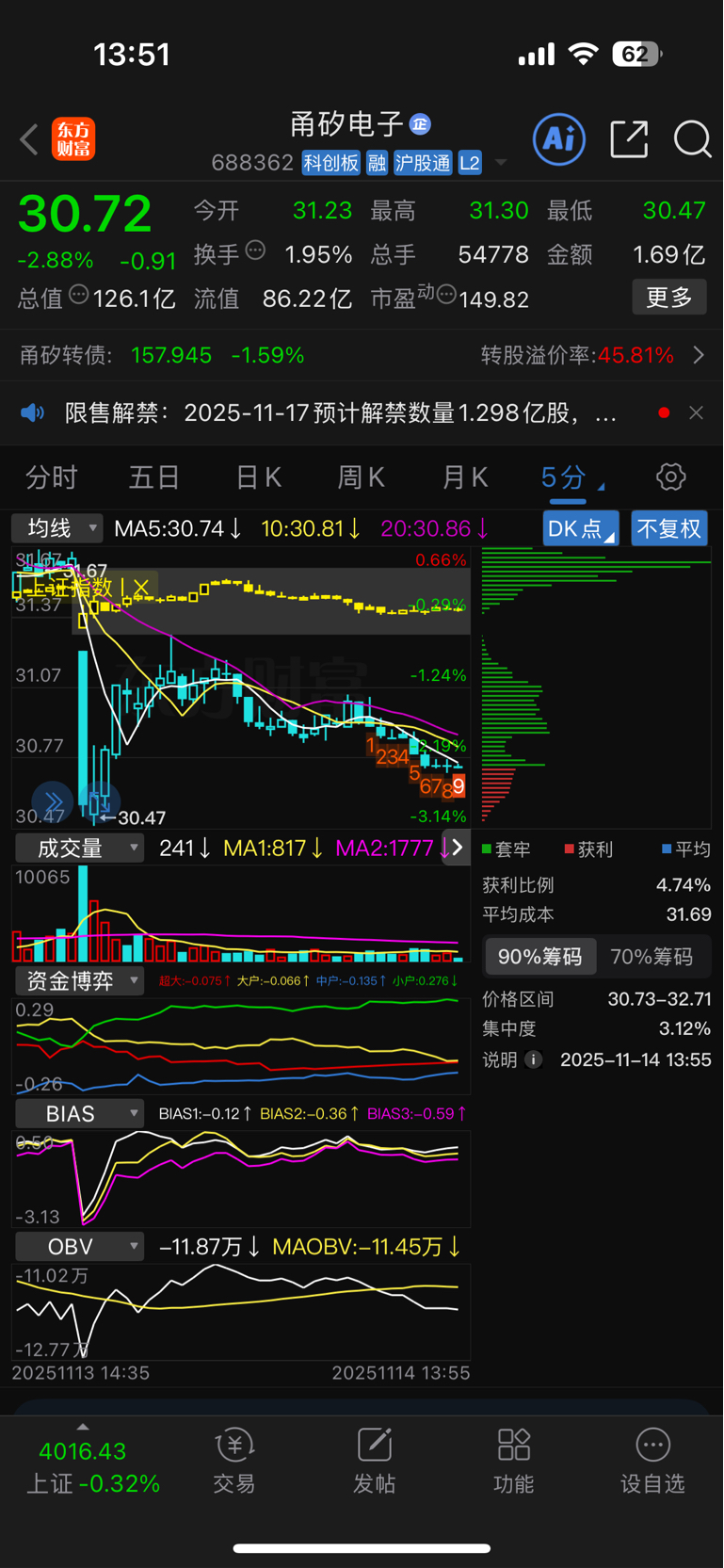The height and width of the screenshot is (1568, 724).
Task: Open the 资金博弈 indicator dropdown
Action: [x=78, y=980]
